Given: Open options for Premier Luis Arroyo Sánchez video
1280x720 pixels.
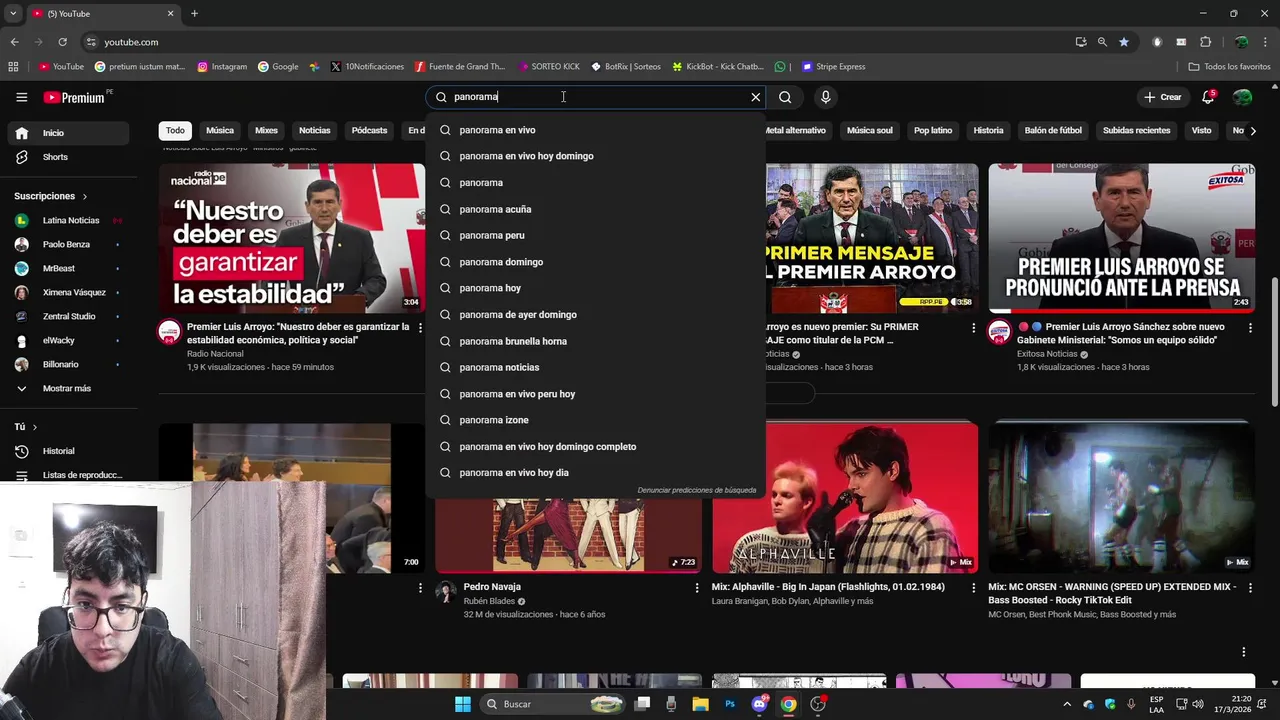Looking at the screenshot, I should [x=1250, y=327].
